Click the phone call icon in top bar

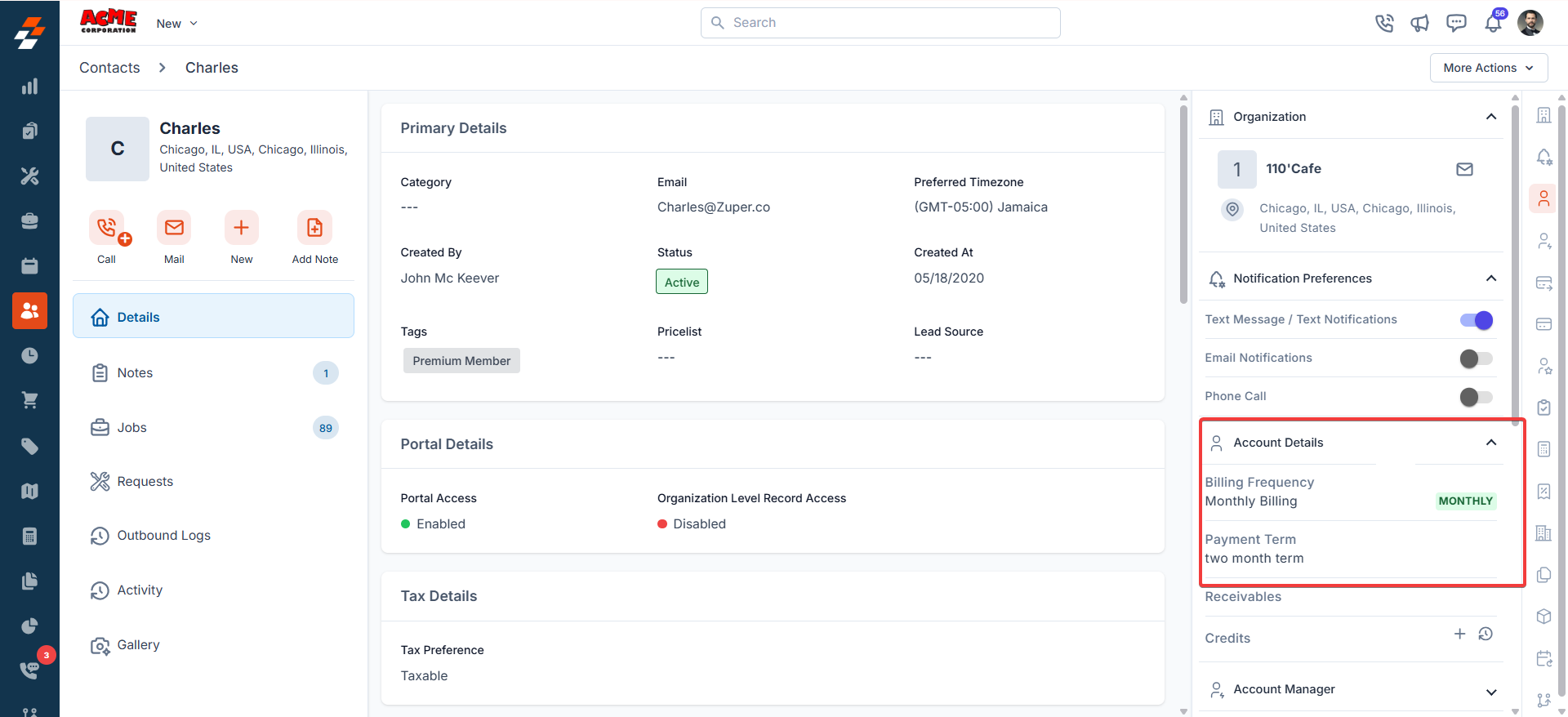pyautogui.click(x=1384, y=23)
